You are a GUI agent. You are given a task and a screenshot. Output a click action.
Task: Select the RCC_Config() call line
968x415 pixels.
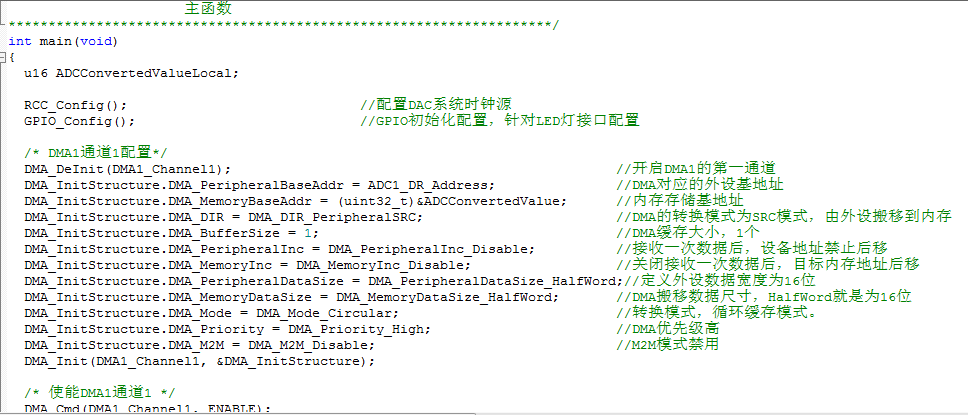coord(75,105)
